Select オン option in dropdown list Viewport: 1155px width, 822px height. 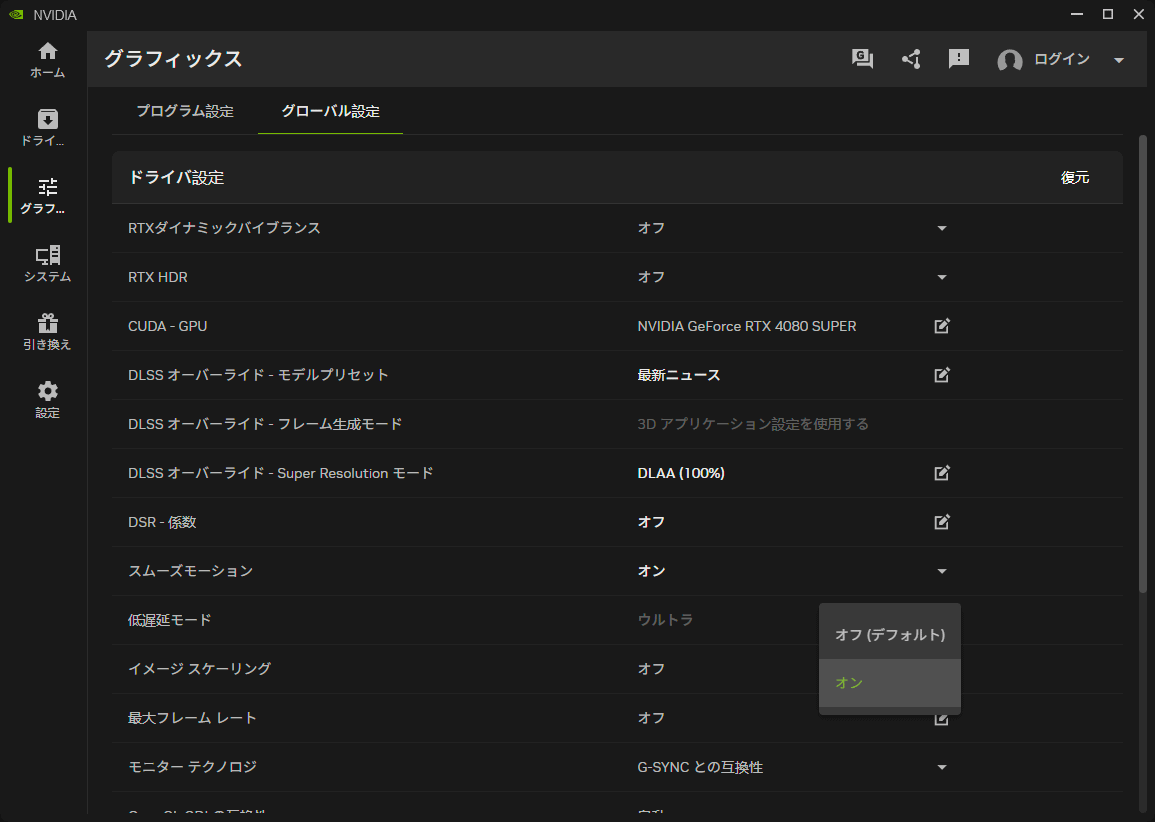[889, 683]
